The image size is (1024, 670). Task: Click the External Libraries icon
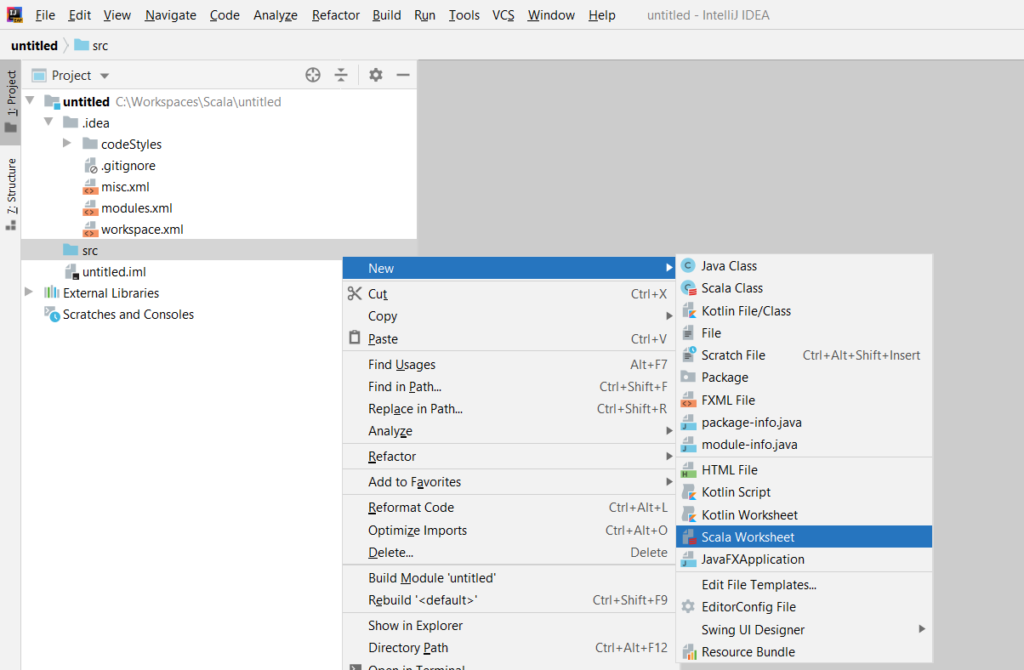click(x=52, y=293)
